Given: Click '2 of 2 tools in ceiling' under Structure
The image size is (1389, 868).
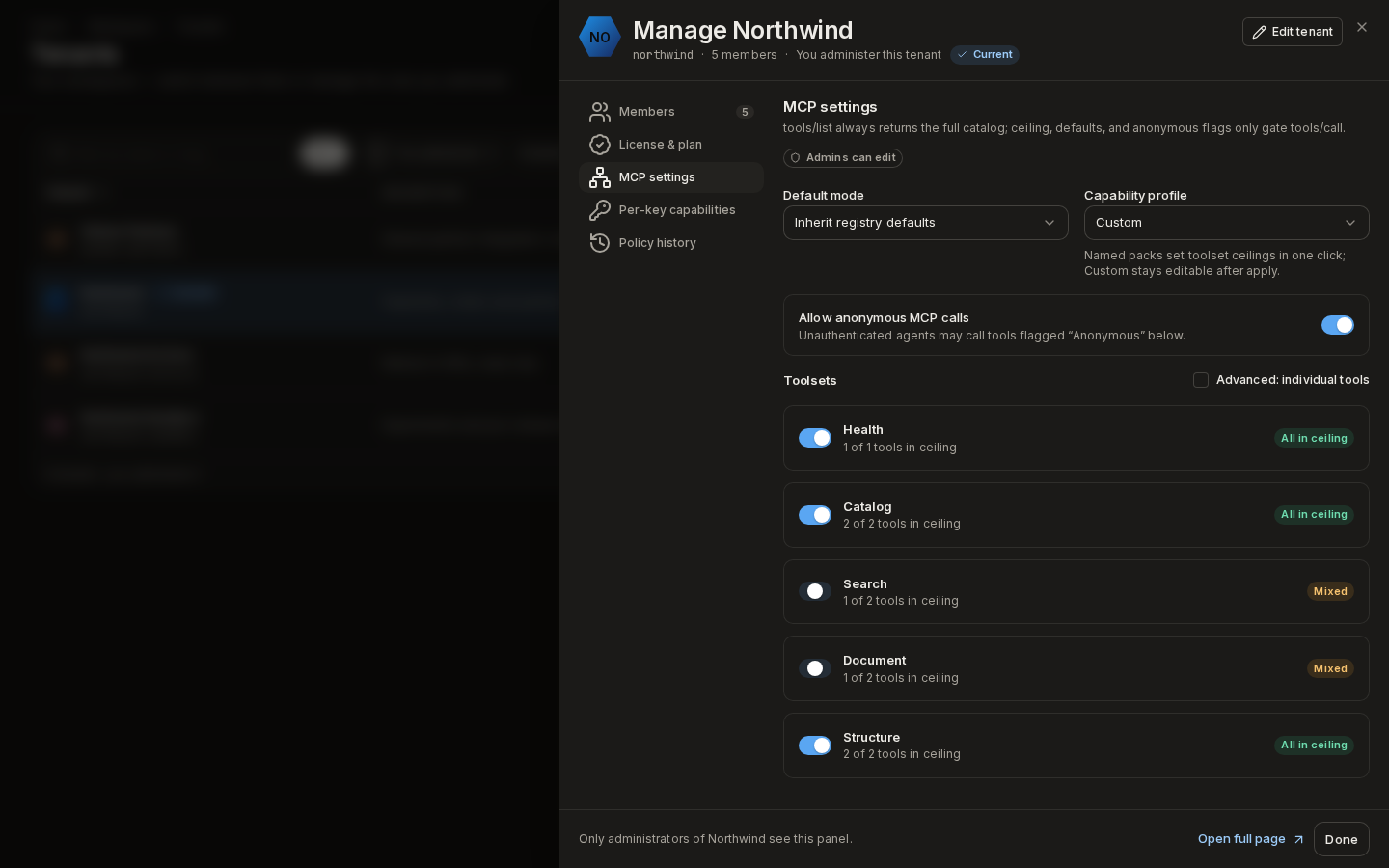Looking at the screenshot, I should [x=902, y=754].
